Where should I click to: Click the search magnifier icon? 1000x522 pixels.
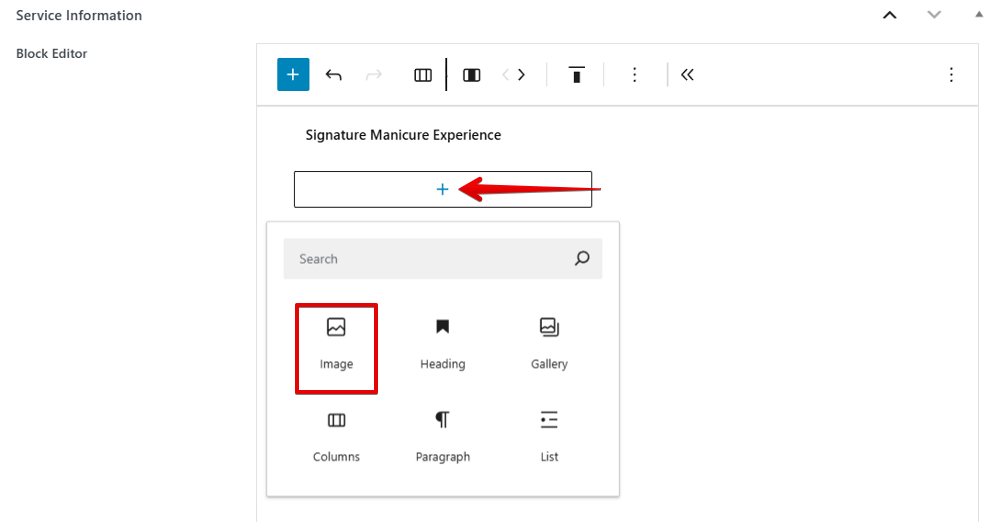click(x=582, y=258)
